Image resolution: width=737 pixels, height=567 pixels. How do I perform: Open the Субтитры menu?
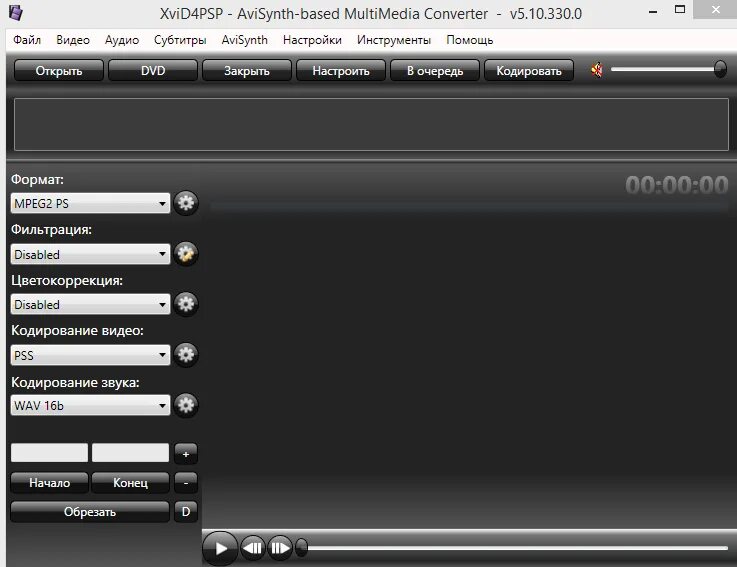pyautogui.click(x=180, y=40)
